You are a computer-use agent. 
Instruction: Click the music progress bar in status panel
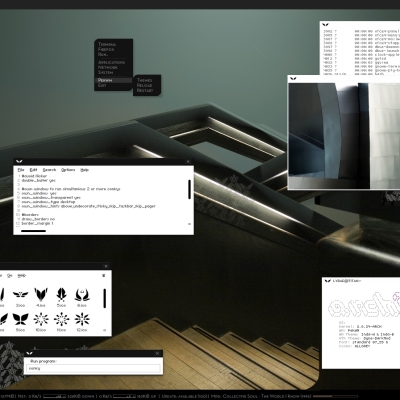[336, 396]
